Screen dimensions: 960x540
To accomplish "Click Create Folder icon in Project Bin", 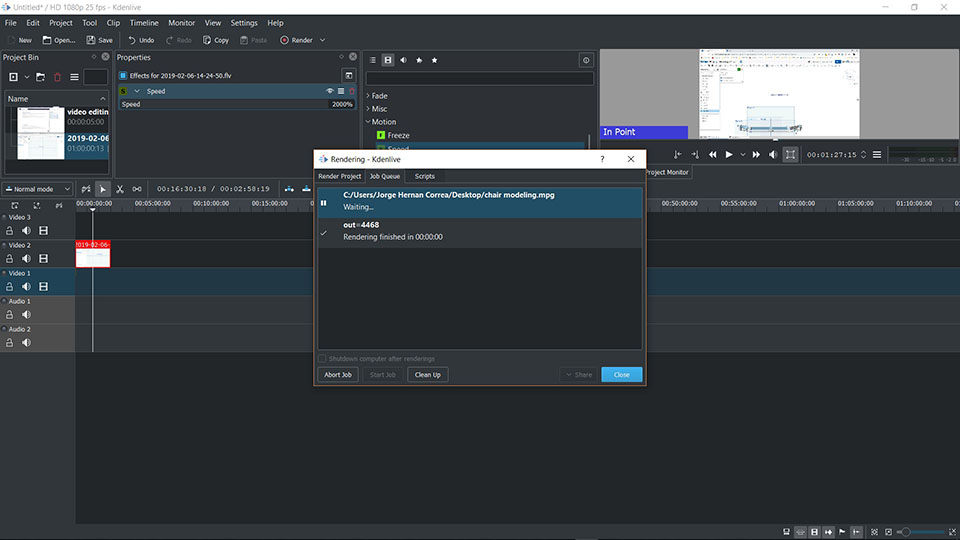I will (x=40, y=77).
